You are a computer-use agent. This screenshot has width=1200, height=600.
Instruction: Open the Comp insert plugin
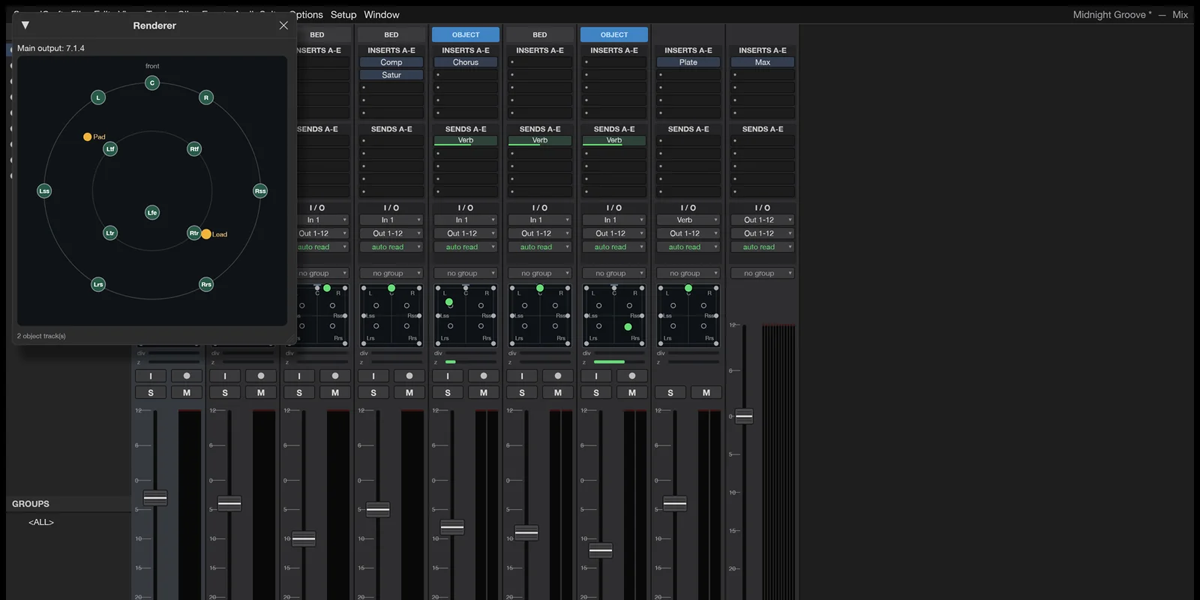[x=391, y=62]
